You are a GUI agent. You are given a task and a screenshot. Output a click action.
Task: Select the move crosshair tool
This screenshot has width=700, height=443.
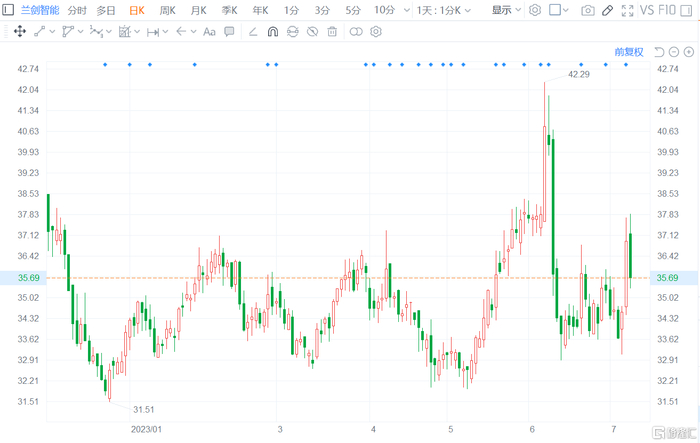point(20,31)
